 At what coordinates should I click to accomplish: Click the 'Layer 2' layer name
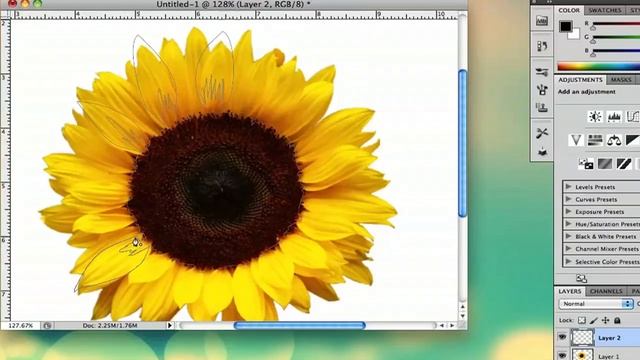(609, 338)
